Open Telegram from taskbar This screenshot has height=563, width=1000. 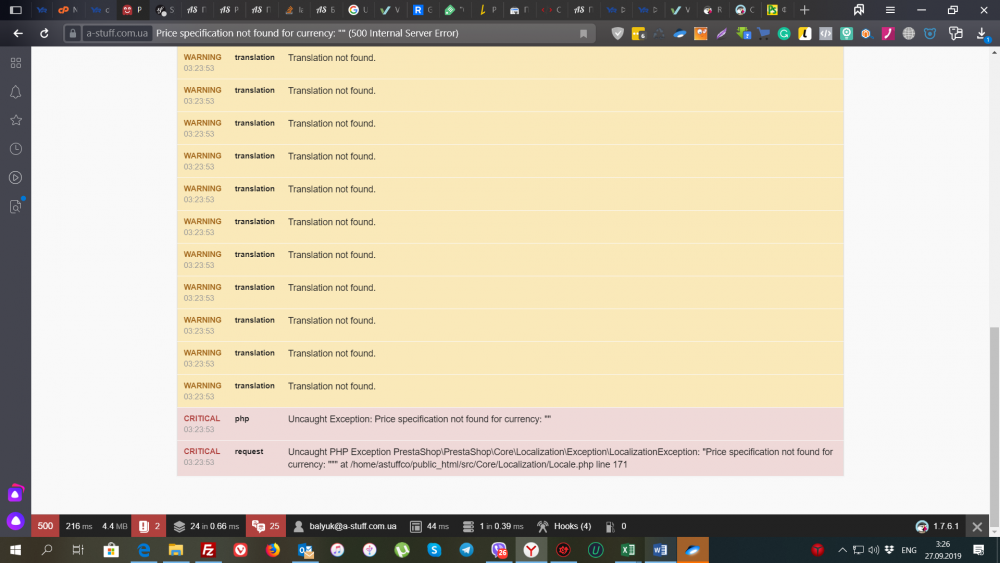coord(466,550)
